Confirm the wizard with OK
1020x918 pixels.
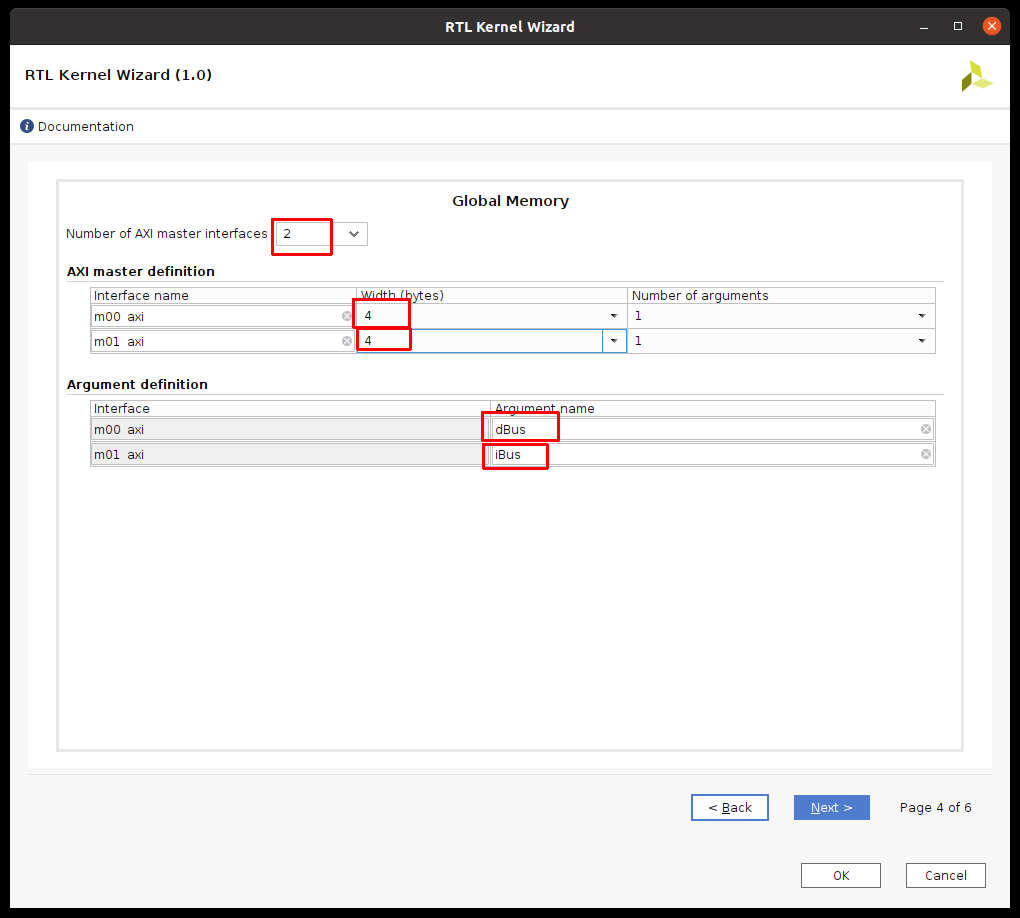click(840, 876)
